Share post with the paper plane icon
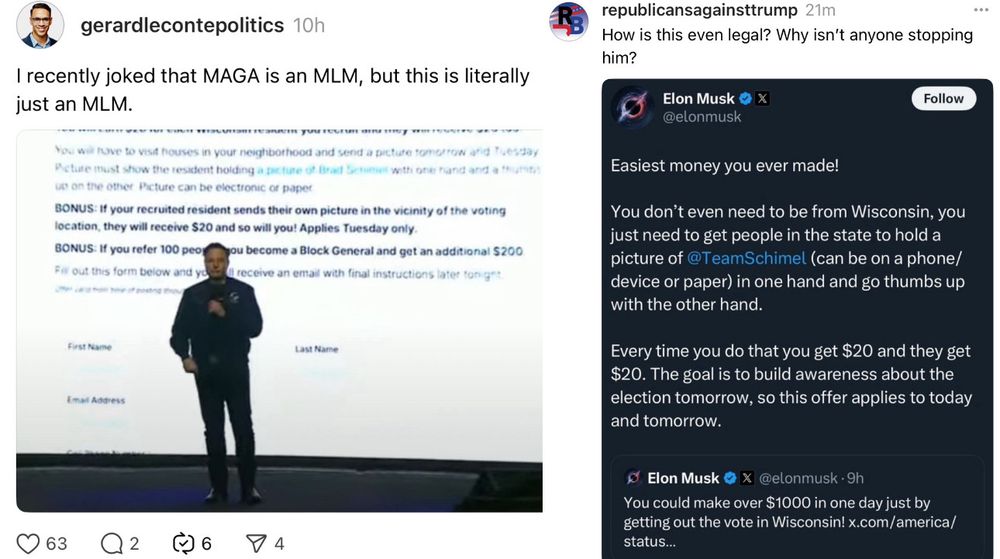This screenshot has width=1000, height=559. [x=256, y=543]
